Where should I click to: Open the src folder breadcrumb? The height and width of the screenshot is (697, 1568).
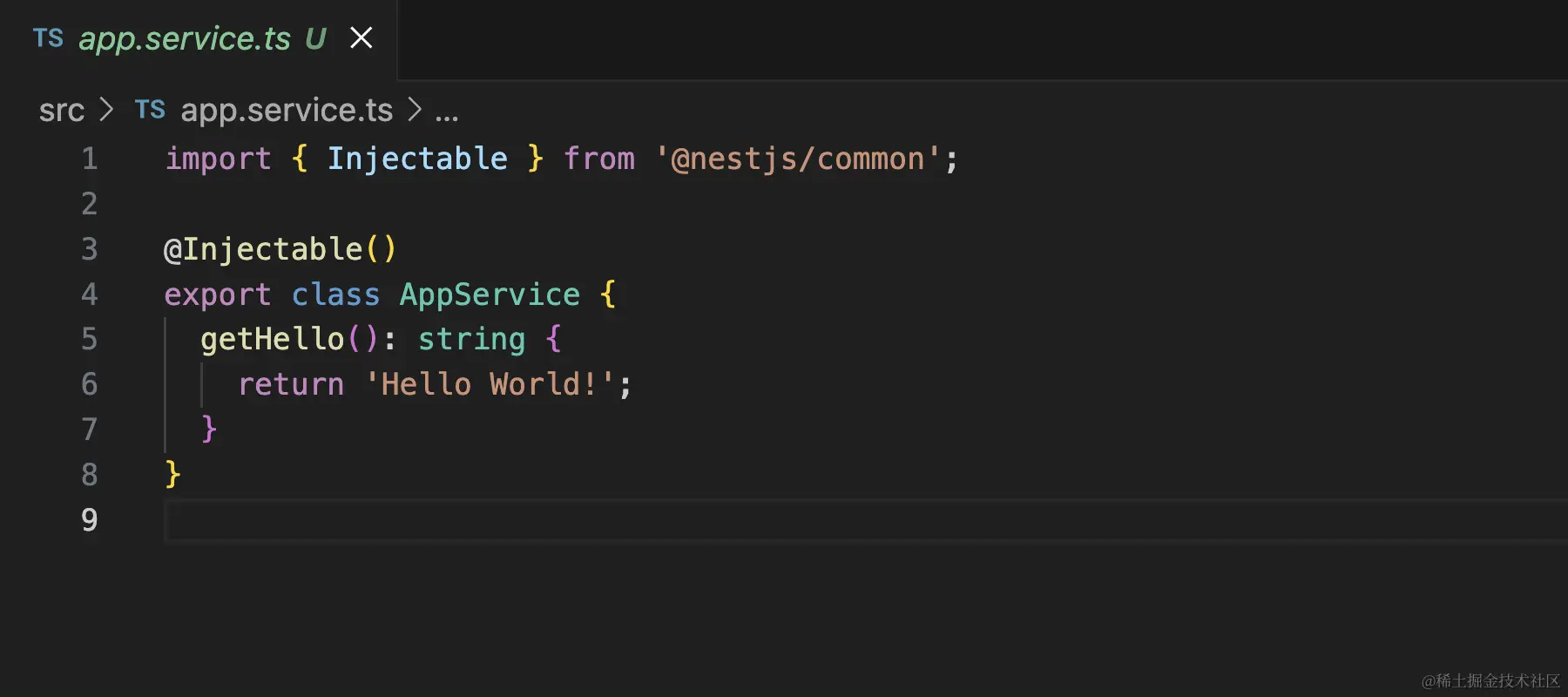click(x=61, y=111)
